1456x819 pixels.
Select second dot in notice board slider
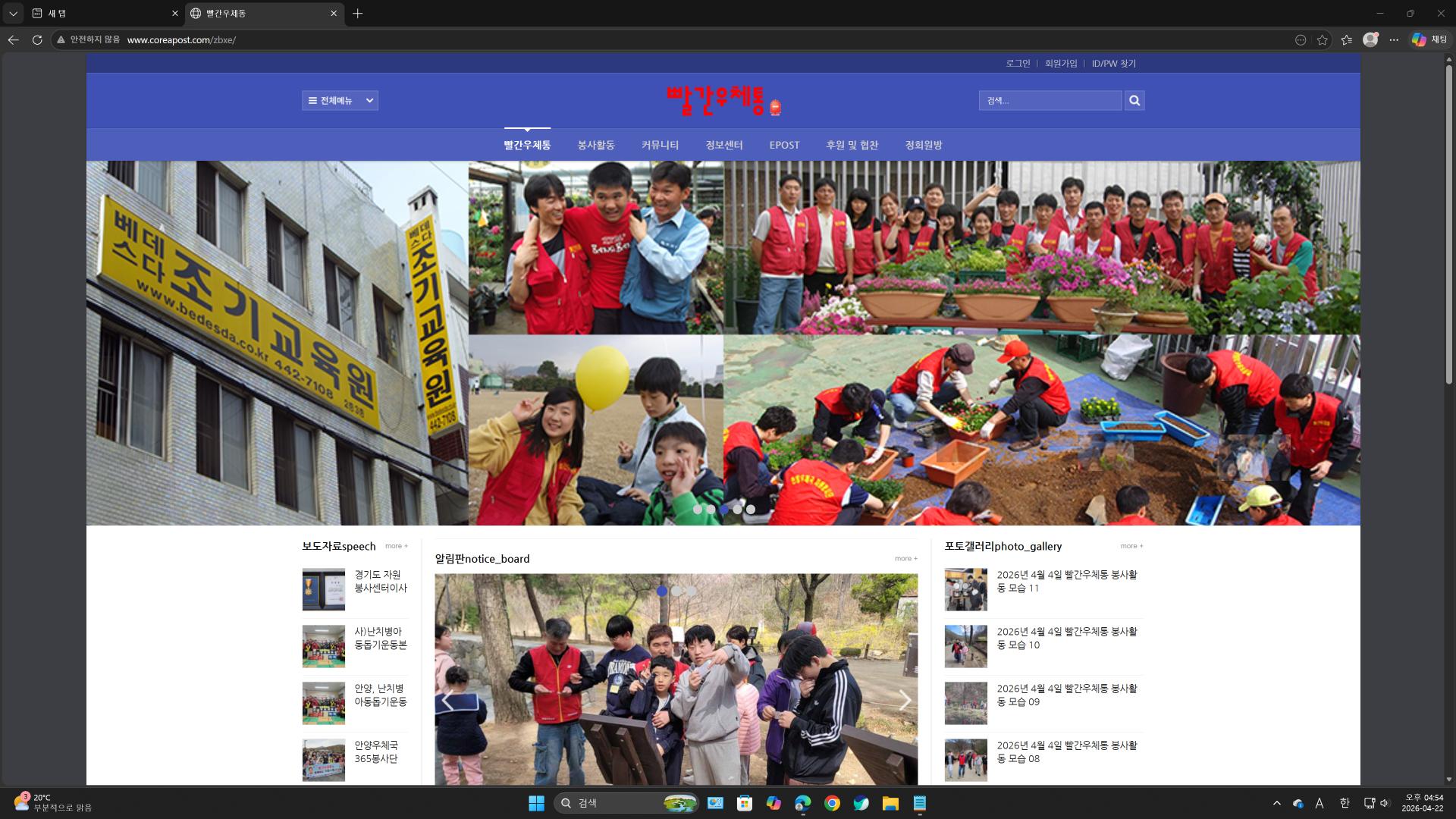(676, 591)
